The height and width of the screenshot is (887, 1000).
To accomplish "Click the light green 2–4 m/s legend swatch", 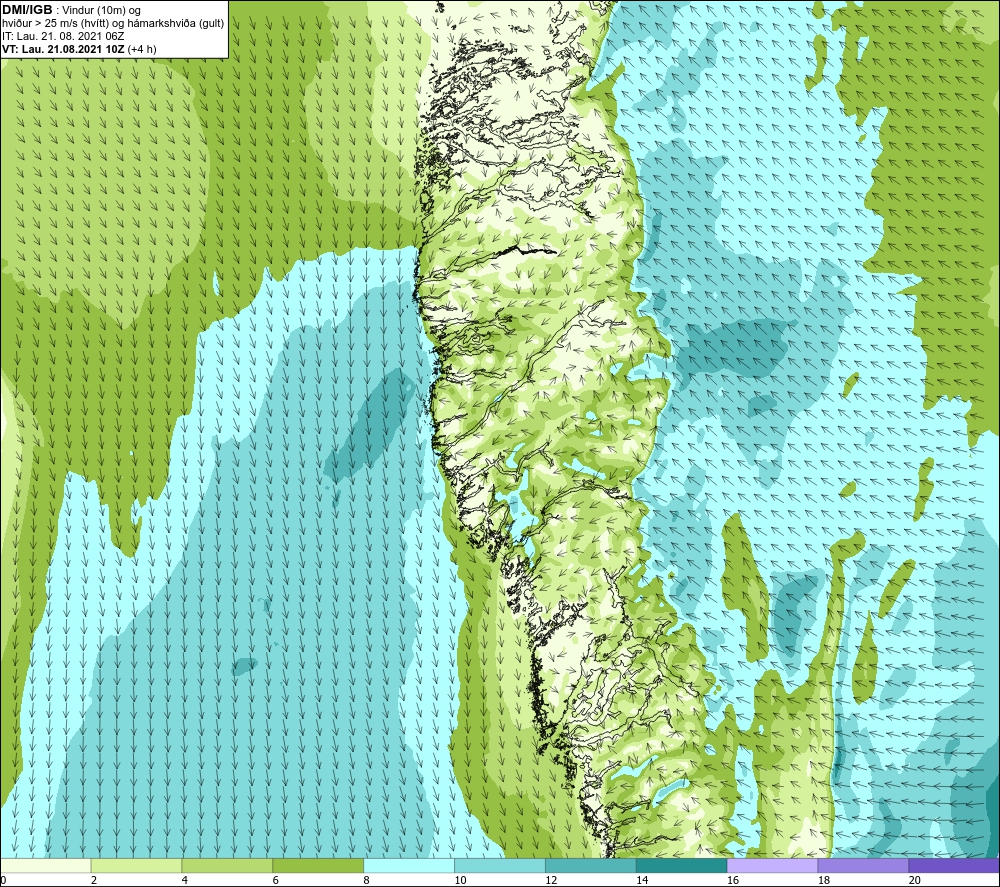I will tap(136, 865).
